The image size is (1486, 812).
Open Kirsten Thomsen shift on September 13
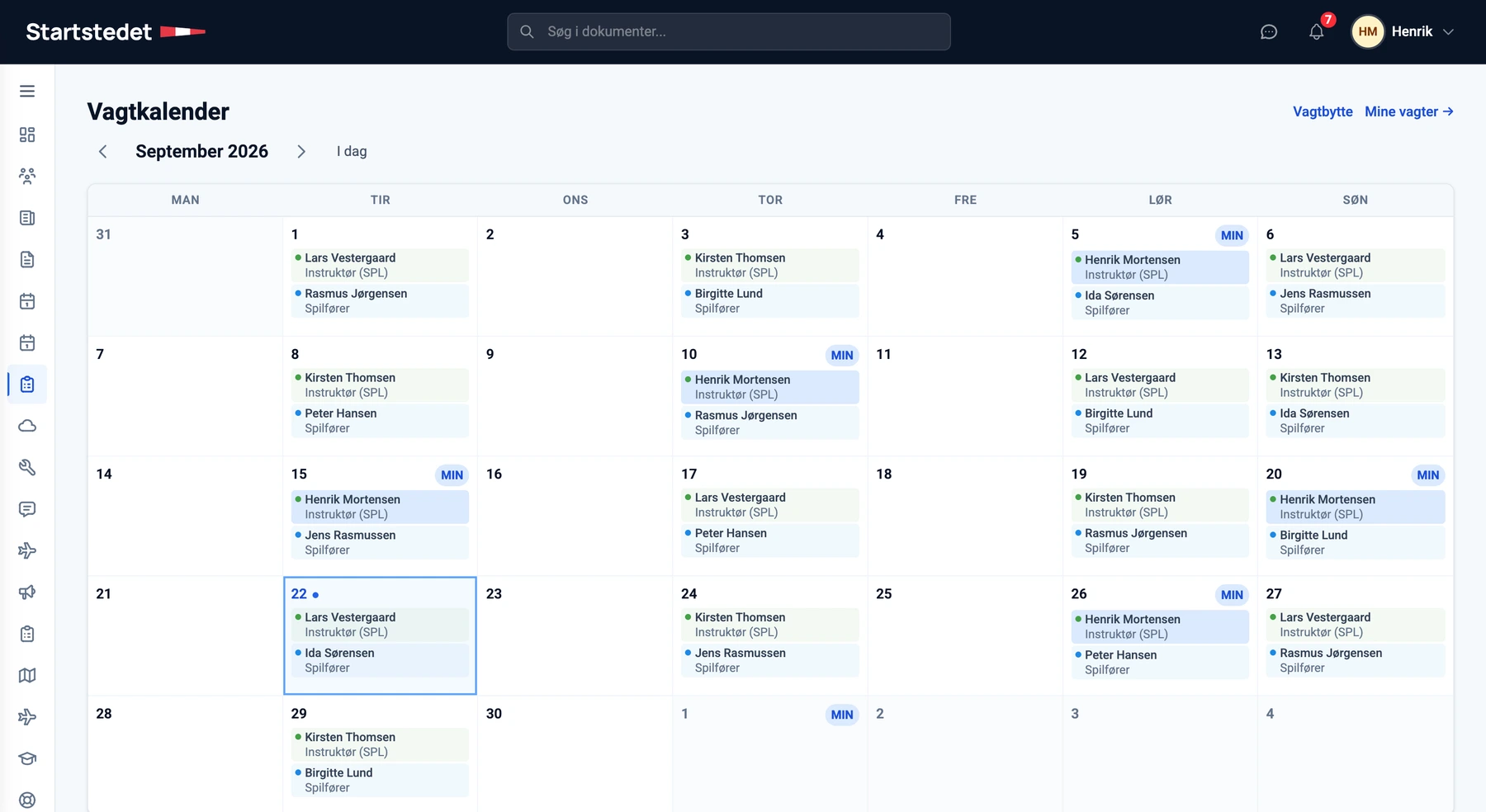coord(1356,385)
